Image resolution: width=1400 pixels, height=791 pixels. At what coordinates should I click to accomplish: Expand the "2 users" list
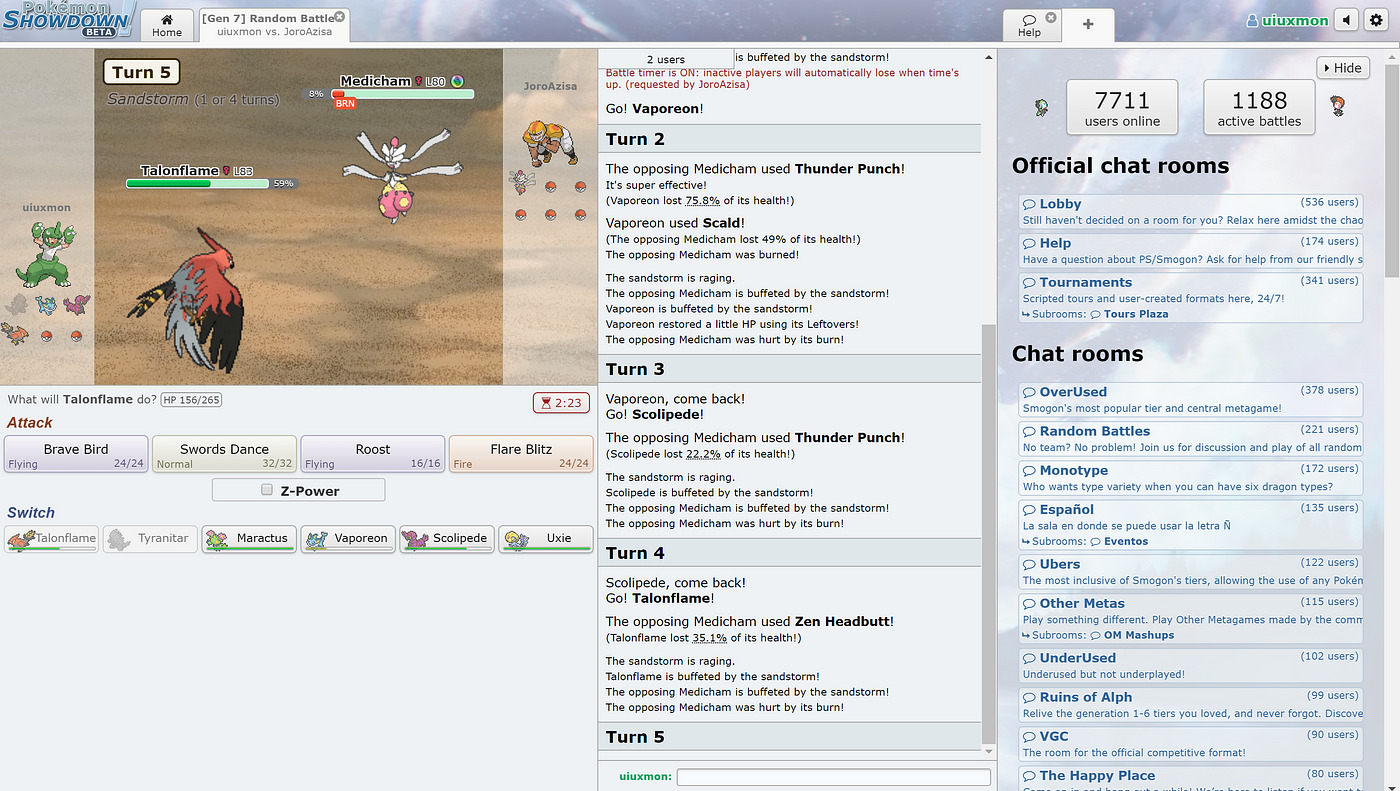pyautogui.click(x=665, y=57)
